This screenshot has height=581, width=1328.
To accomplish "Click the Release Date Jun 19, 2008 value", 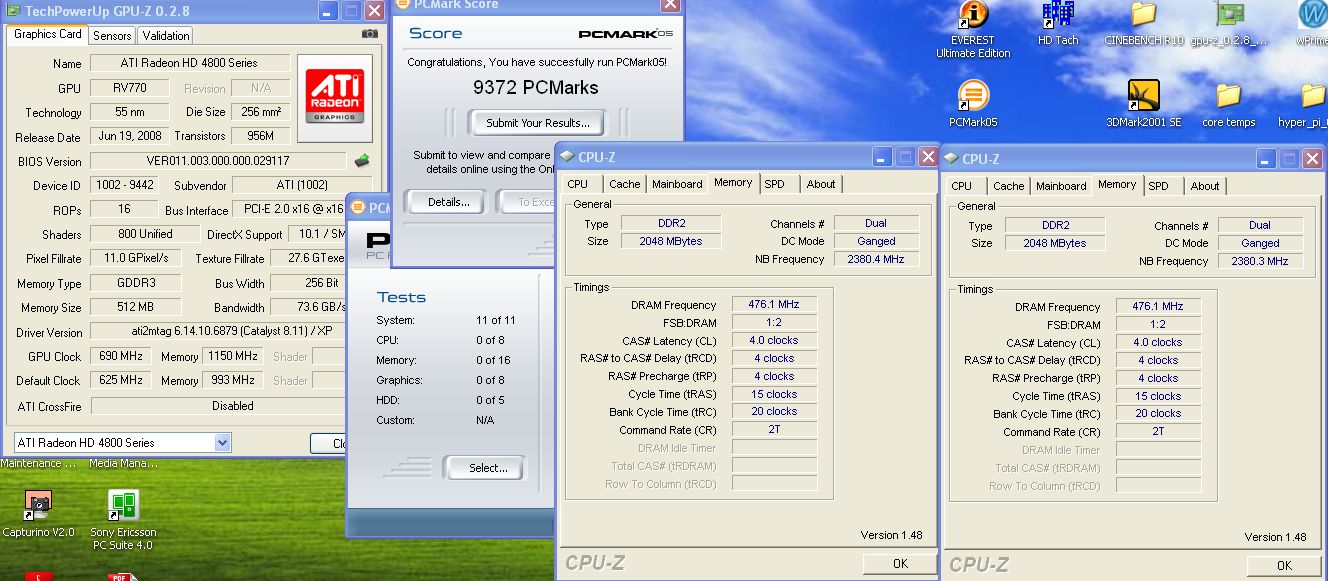I will 130,136.
